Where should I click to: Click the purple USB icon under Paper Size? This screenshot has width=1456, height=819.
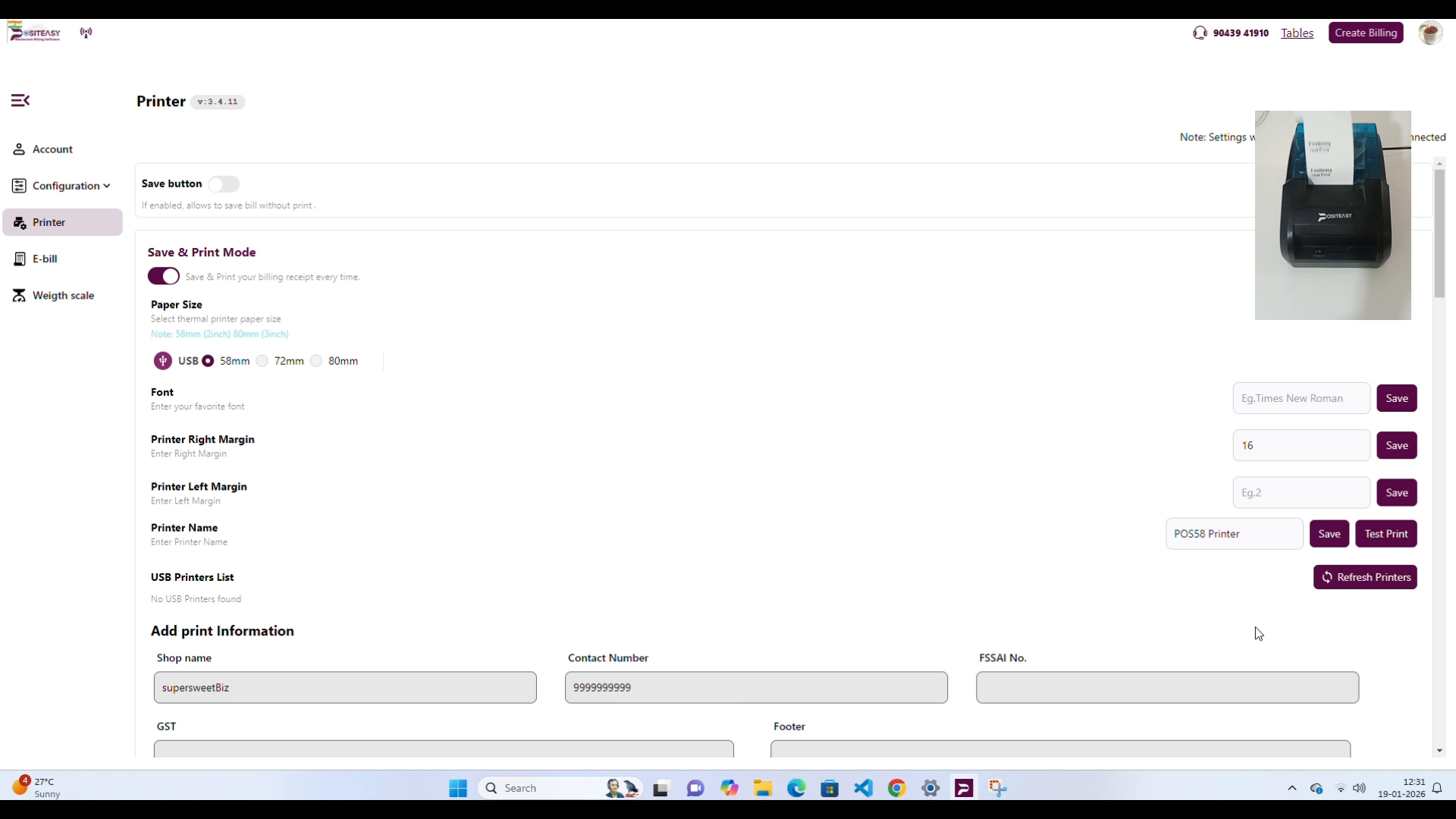click(162, 361)
